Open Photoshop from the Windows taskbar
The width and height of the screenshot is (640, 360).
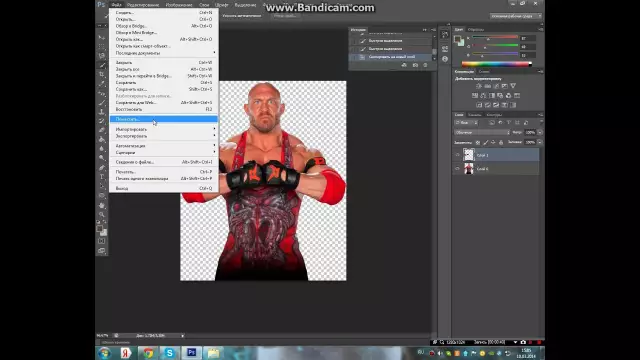(191, 353)
